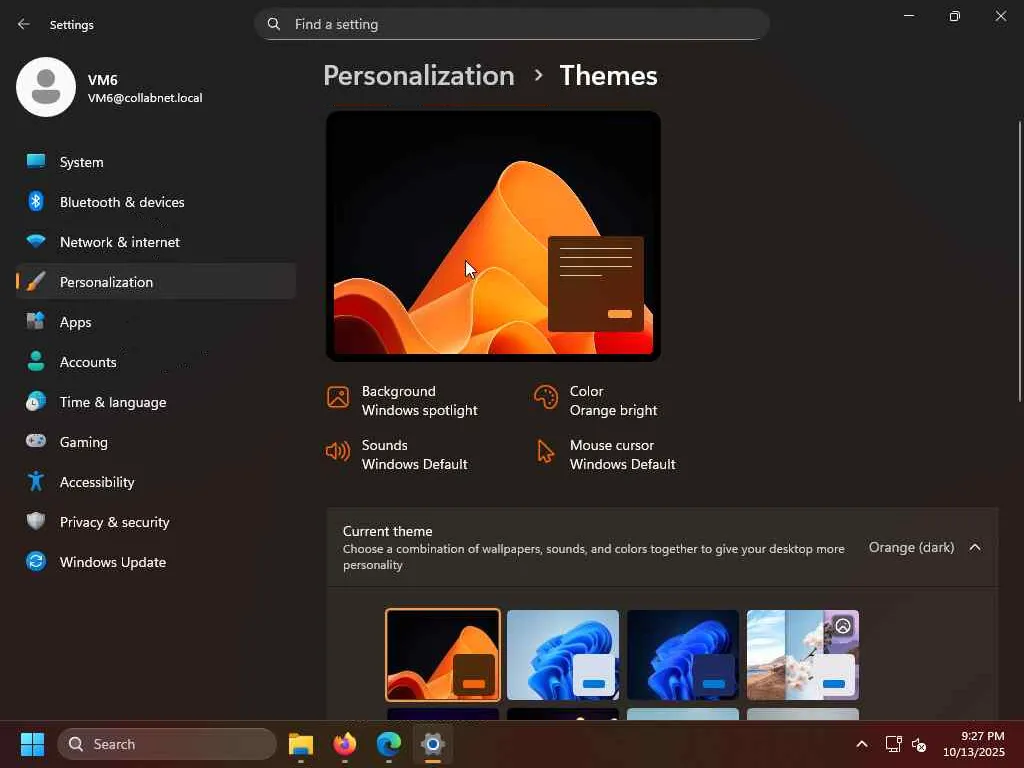Click the VM6 user avatar picture
The height and width of the screenshot is (768, 1024).
(46, 87)
